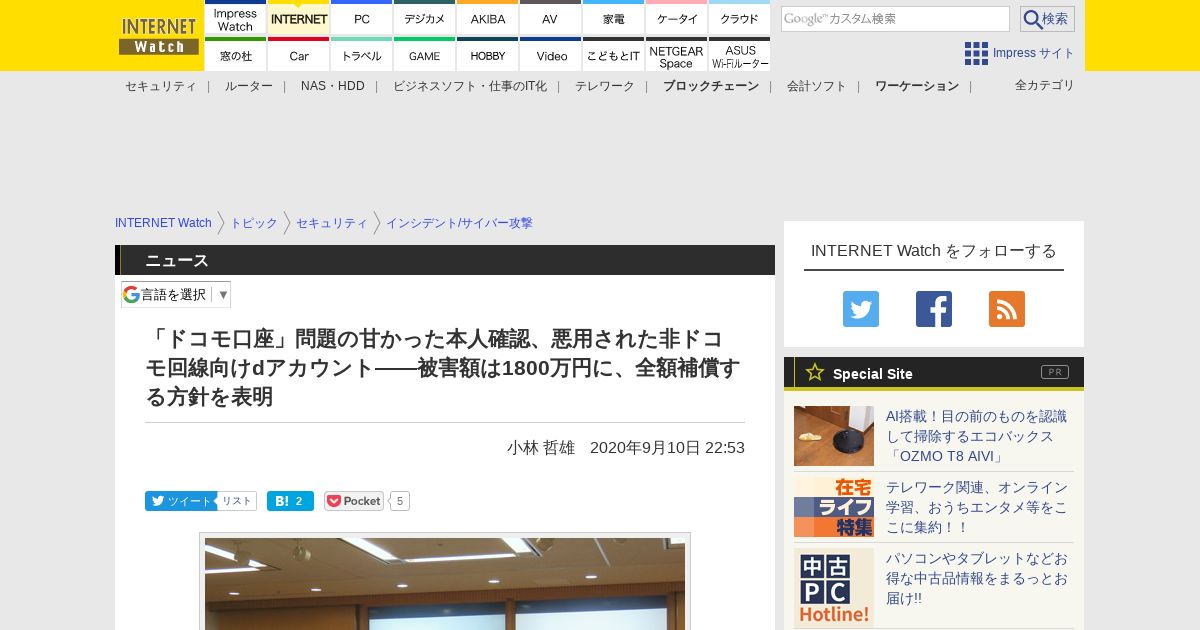
Task: Open the 言語を選択 language dropdown
Action: coord(176,294)
